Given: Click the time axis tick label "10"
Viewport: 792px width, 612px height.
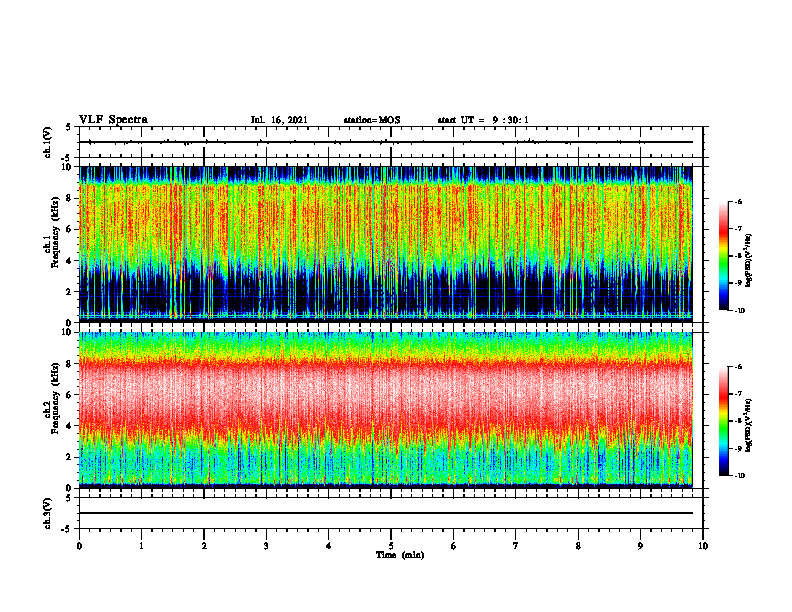Looking at the screenshot, I should point(703,546).
